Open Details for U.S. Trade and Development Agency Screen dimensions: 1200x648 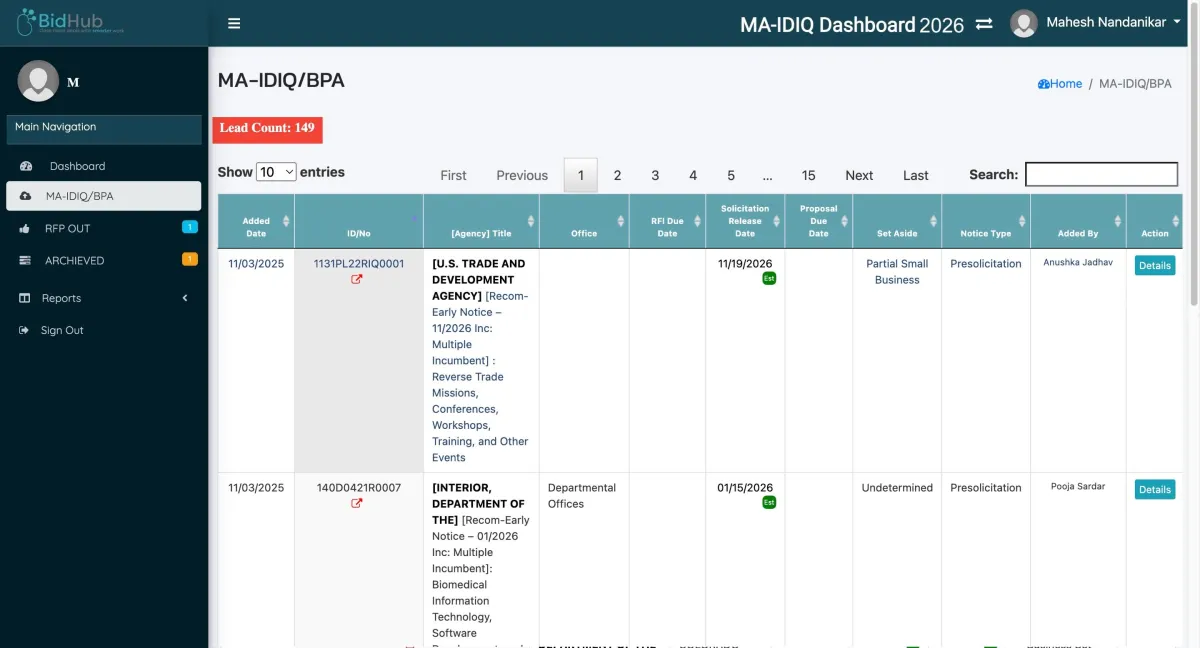[1154, 266]
